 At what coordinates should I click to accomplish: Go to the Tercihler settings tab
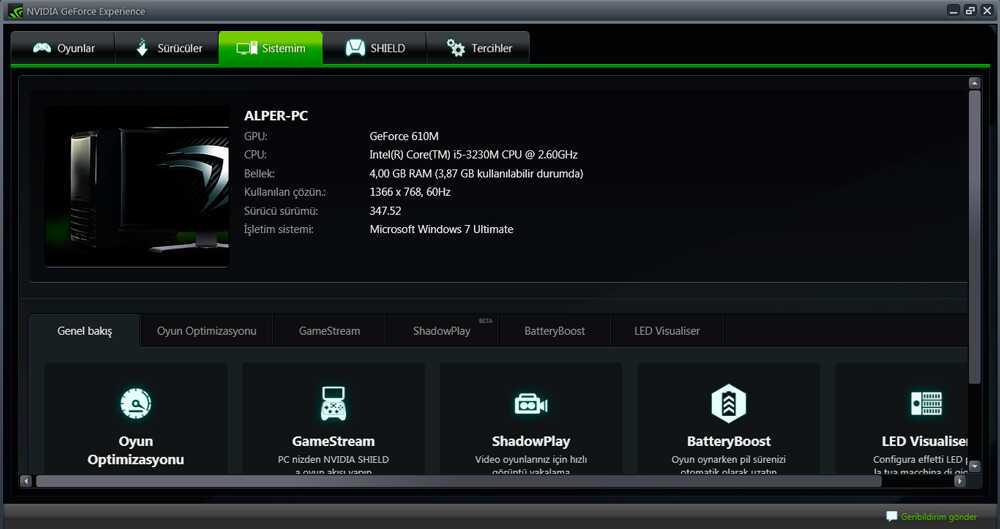478,48
